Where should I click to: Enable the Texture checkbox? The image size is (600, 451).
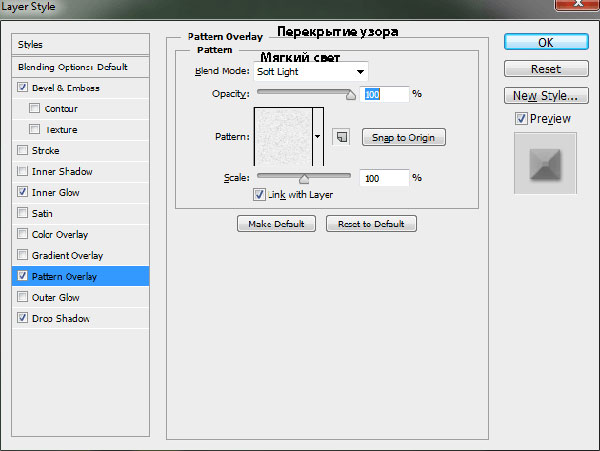pyautogui.click(x=34, y=129)
